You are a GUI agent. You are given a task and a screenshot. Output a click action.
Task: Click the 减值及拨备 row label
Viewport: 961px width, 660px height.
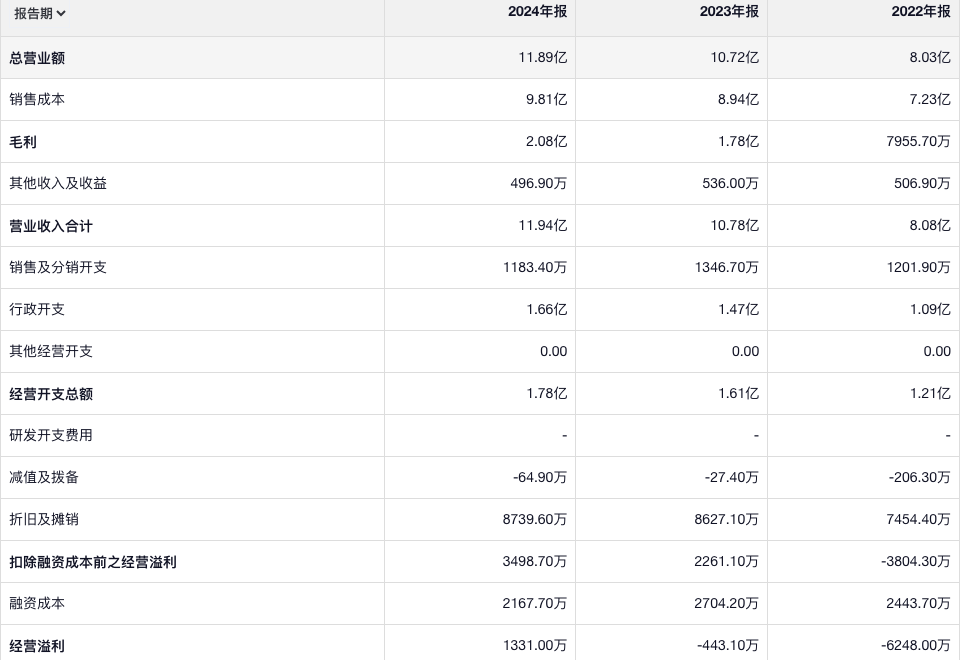(x=44, y=478)
